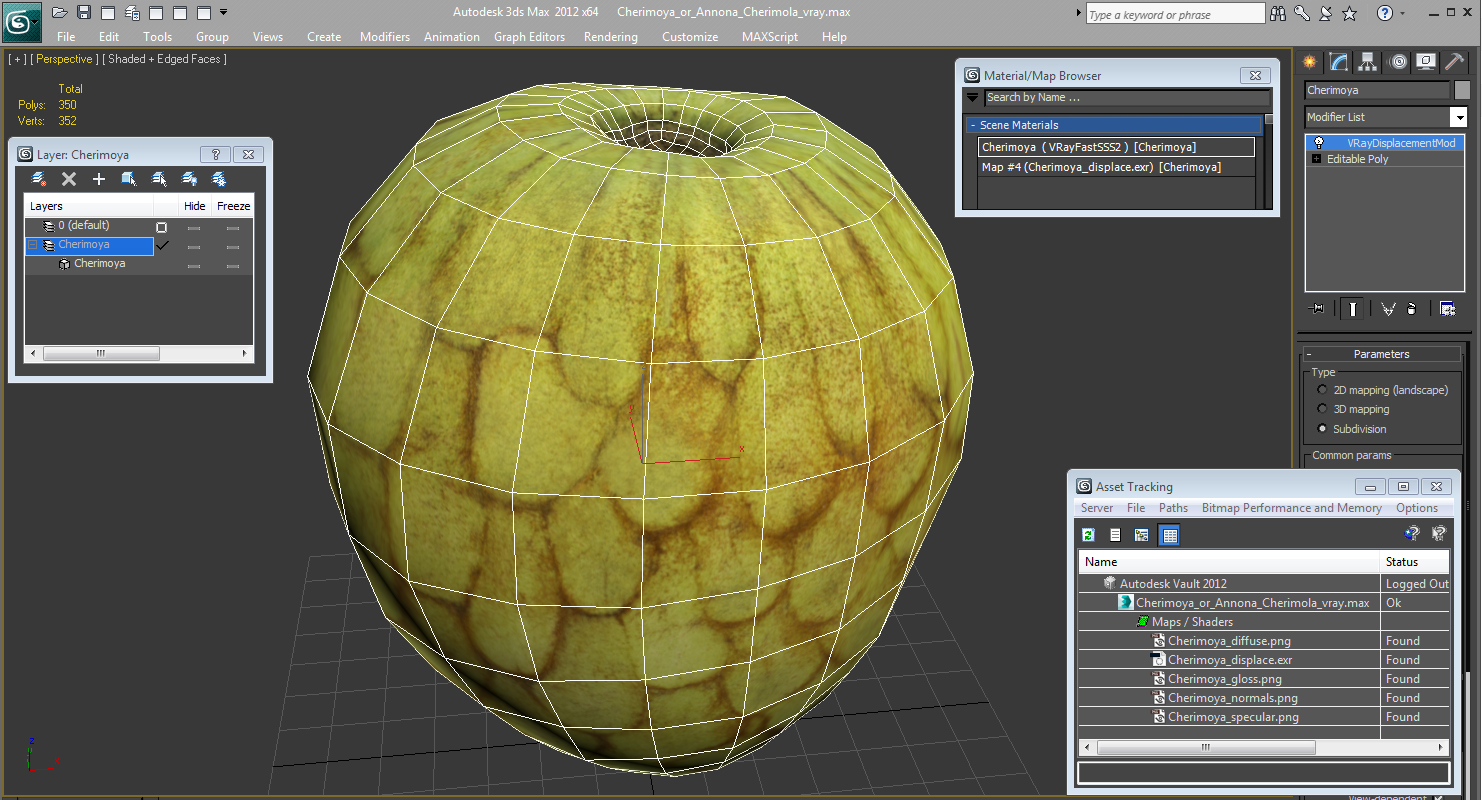Click the satellite dish Communication Center icon

(1326, 14)
